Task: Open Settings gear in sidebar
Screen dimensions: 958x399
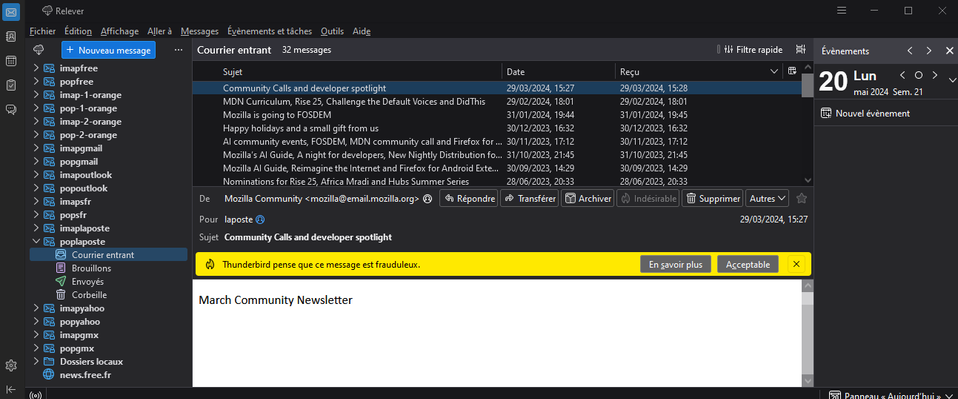Action: pyautogui.click(x=11, y=365)
